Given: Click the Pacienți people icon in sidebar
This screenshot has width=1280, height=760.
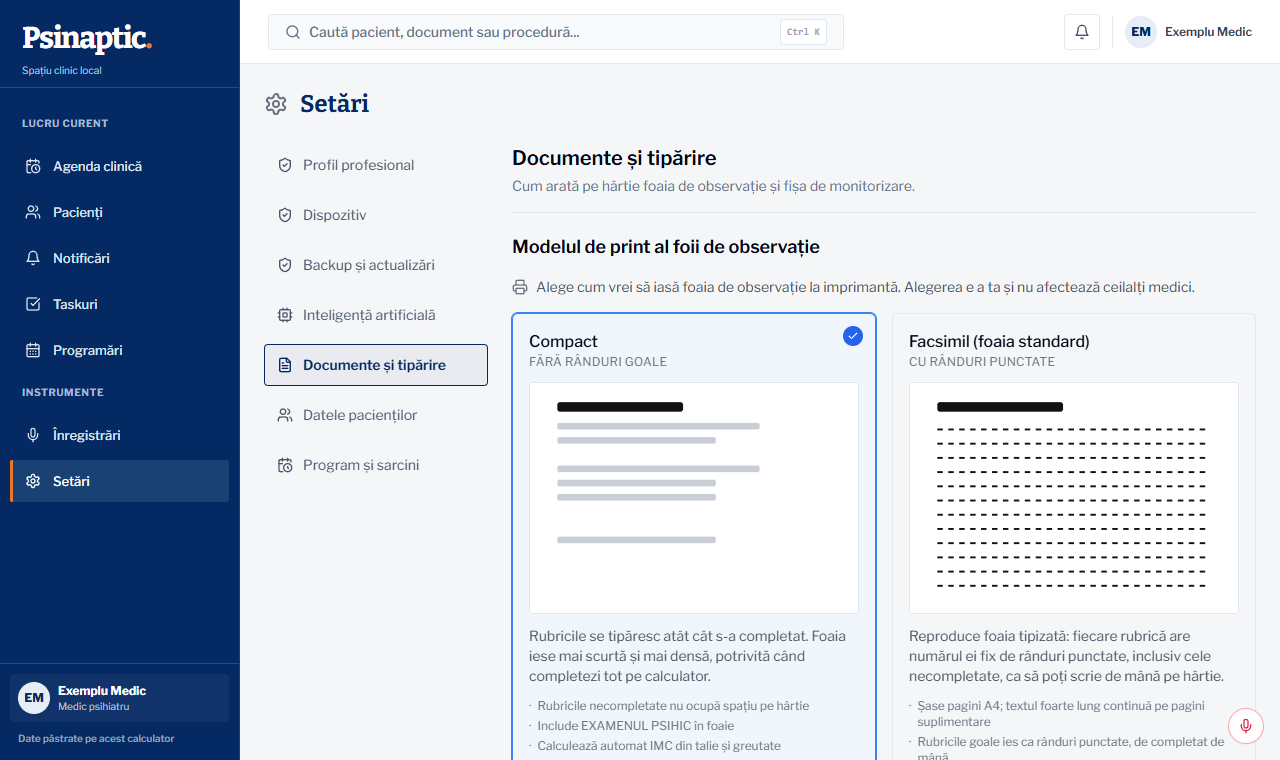Looking at the screenshot, I should pyautogui.click(x=33, y=212).
